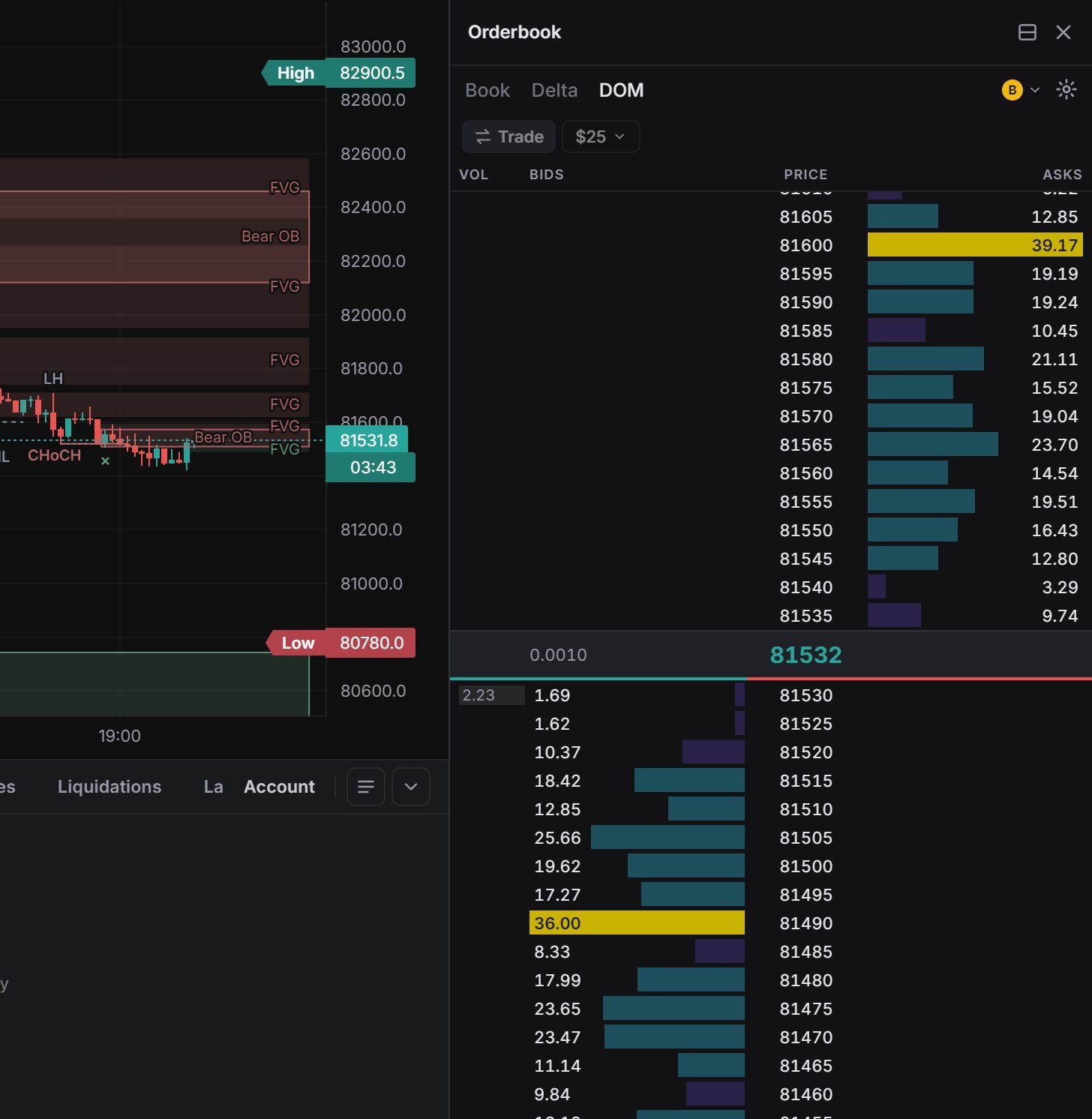Switch to the Delta tab
Image resolution: width=1092 pixels, height=1119 pixels.
coord(554,90)
